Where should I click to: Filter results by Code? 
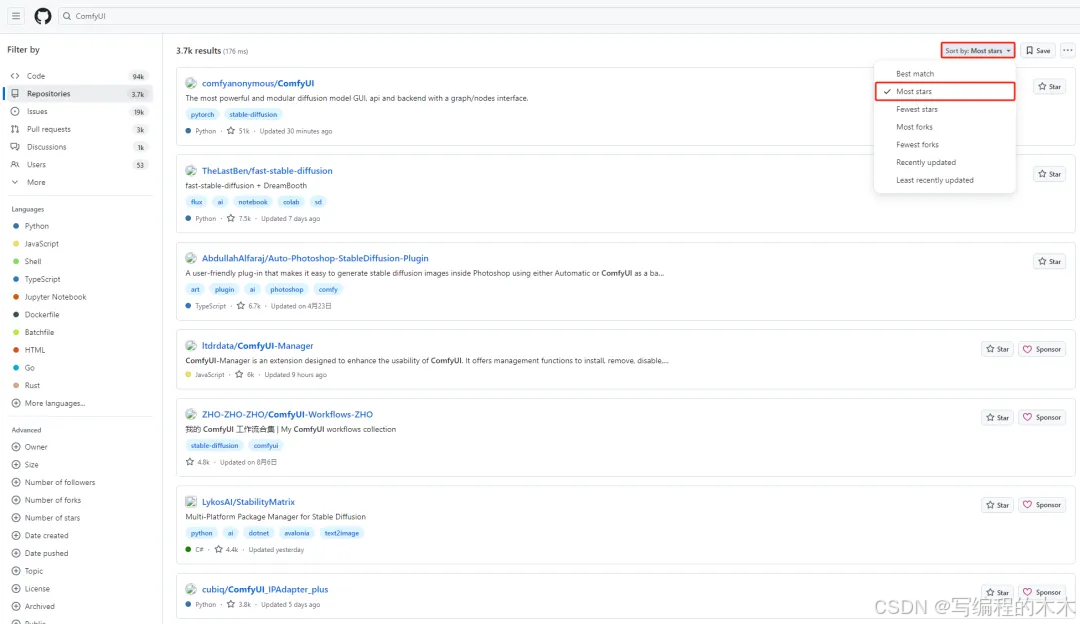[x=78, y=76]
